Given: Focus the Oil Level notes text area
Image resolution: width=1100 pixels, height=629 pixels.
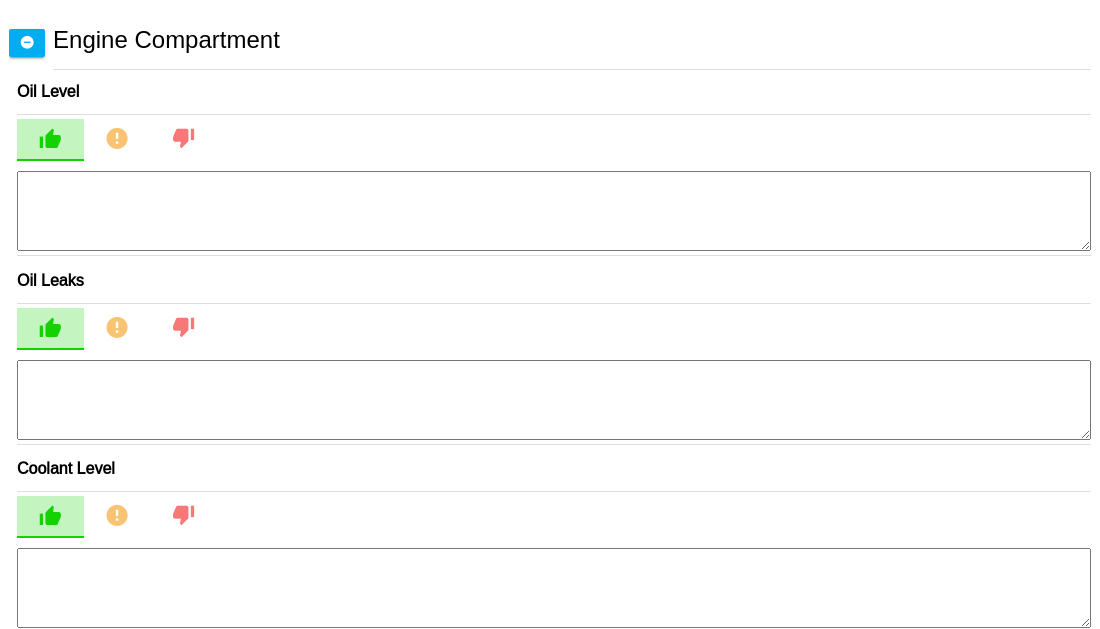Looking at the screenshot, I should point(553,211).
